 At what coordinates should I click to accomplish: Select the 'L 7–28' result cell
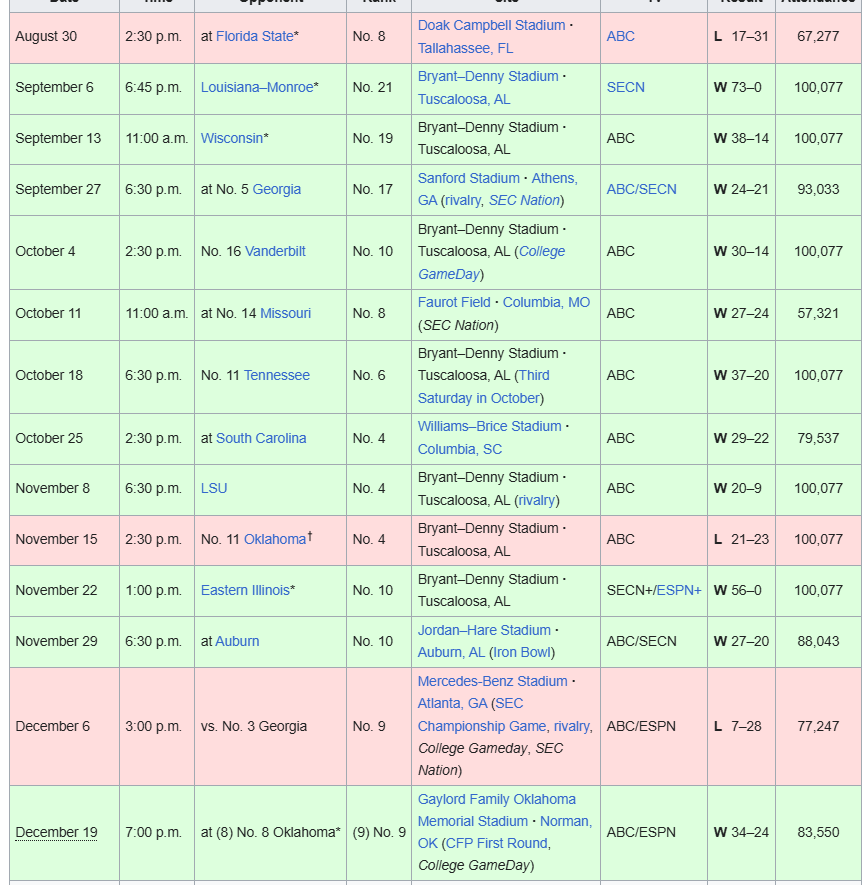(x=741, y=726)
